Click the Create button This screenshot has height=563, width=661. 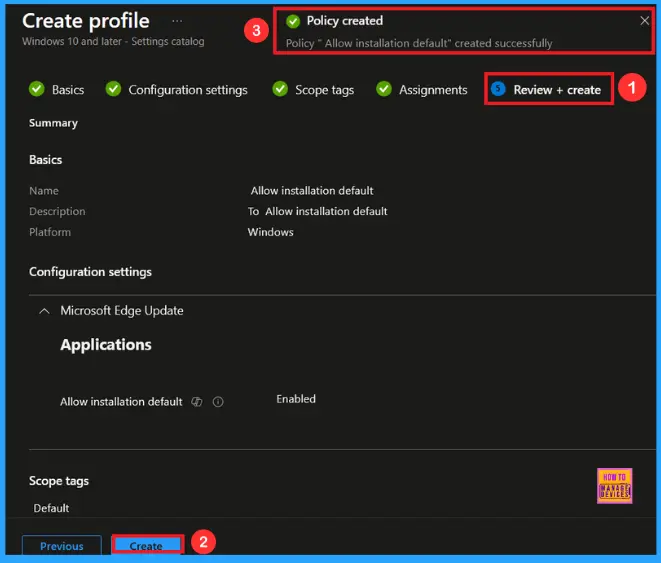[148, 545]
